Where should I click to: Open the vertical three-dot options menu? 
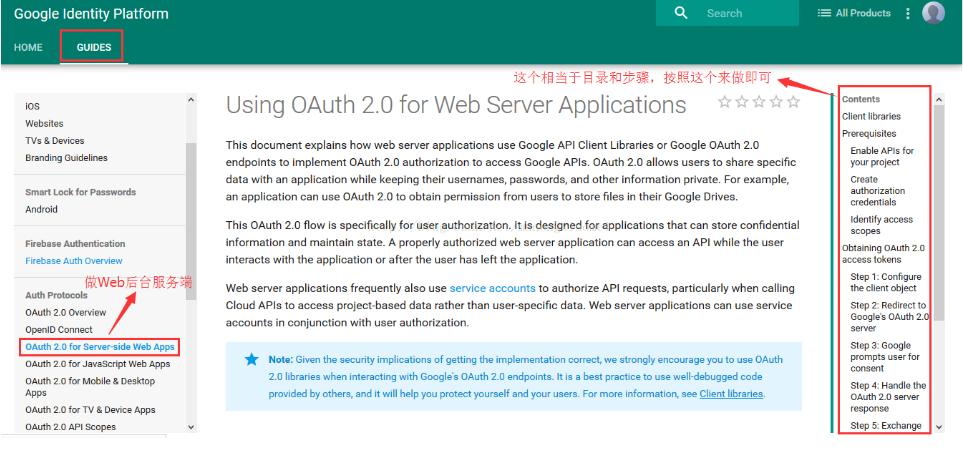(908, 13)
